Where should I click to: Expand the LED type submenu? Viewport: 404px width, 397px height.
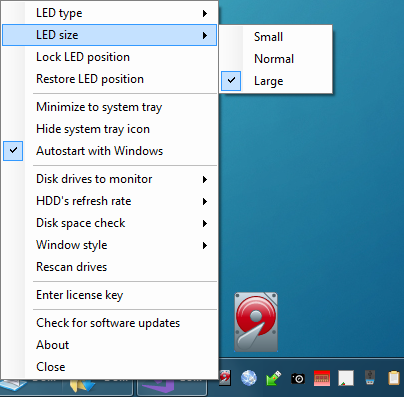coord(109,13)
